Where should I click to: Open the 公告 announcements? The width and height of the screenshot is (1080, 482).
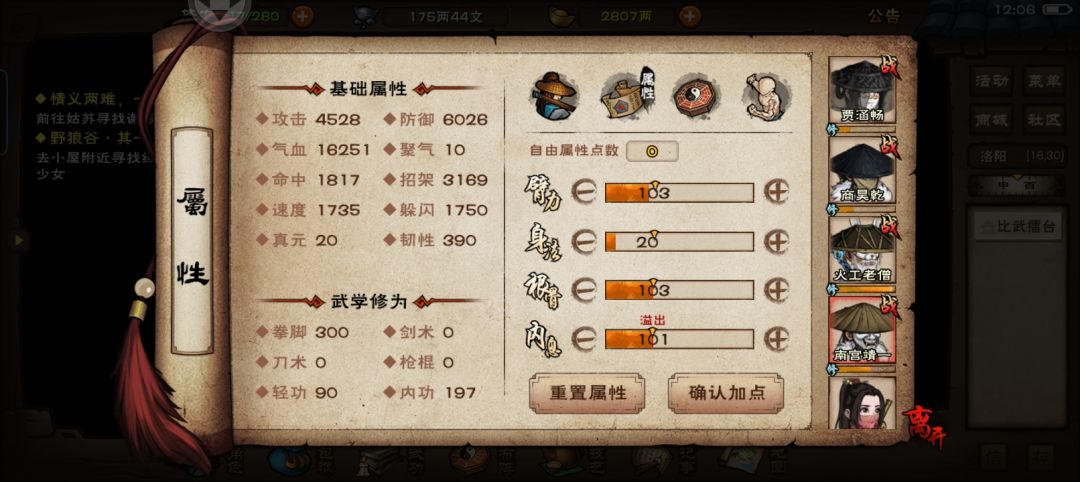click(x=884, y=16)
